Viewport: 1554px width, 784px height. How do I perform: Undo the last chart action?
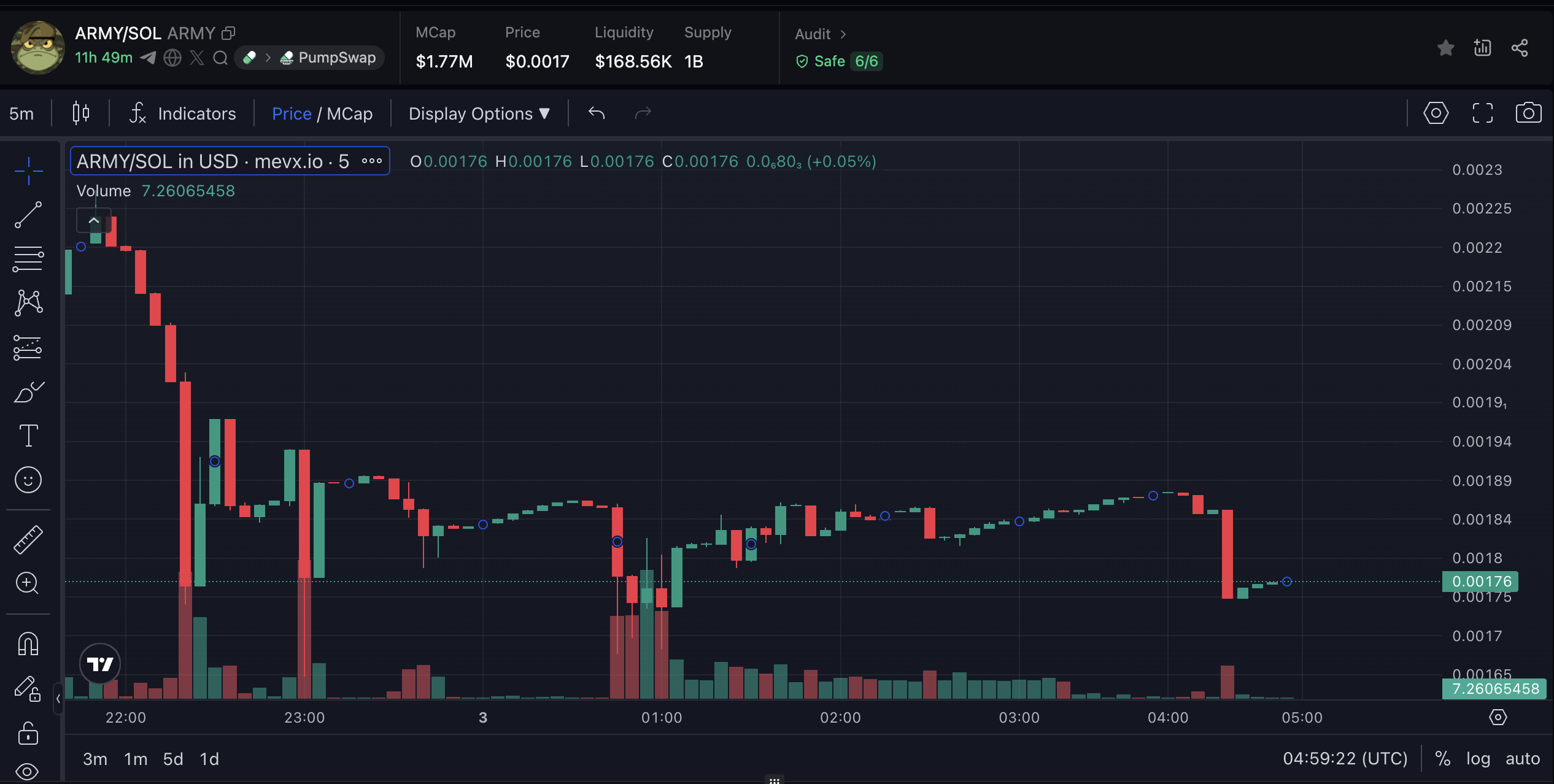click(597, 113)
